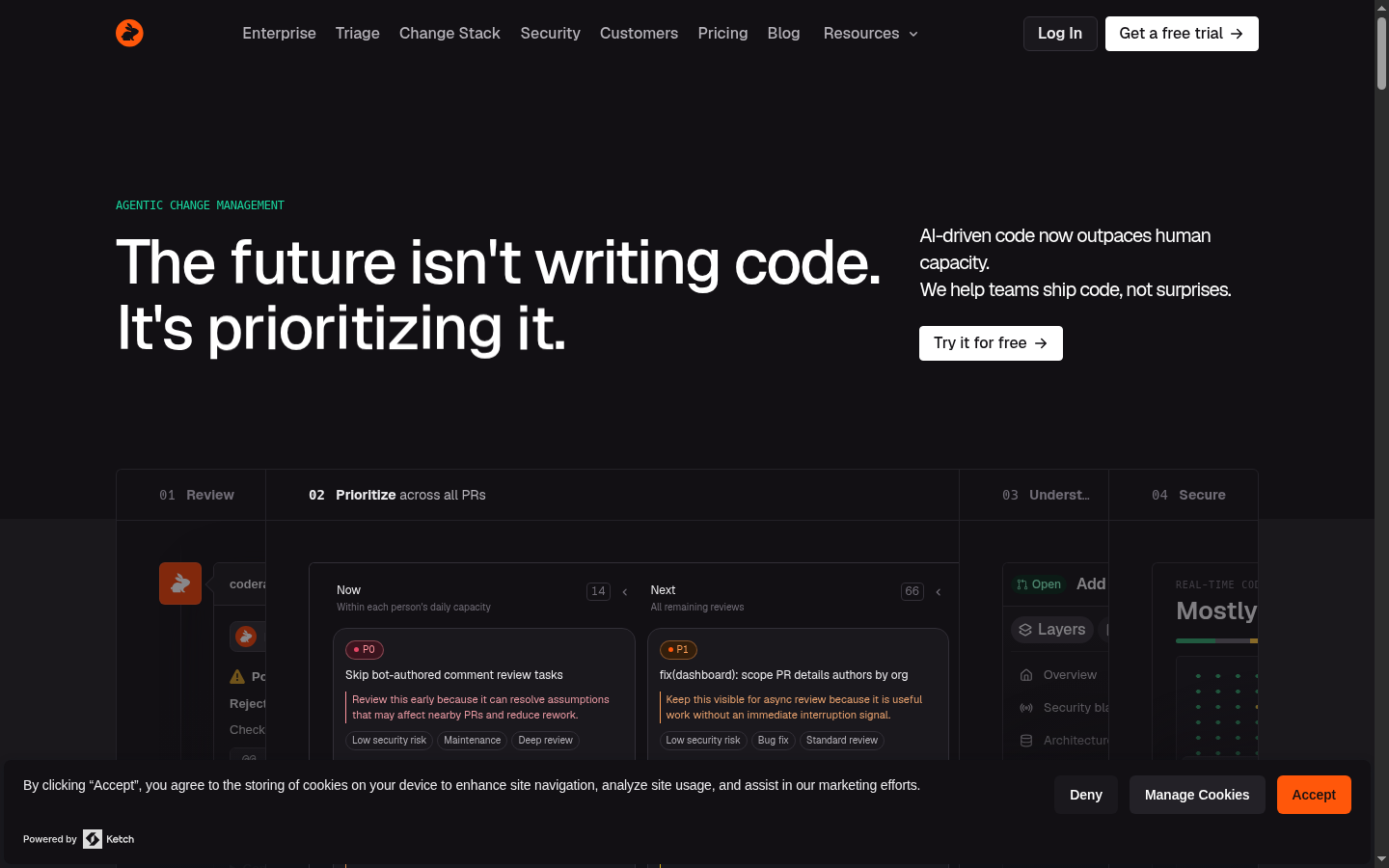Click the P1 priority badge
This screenshot has width=1389, height=868.
(x=678, y=650)
